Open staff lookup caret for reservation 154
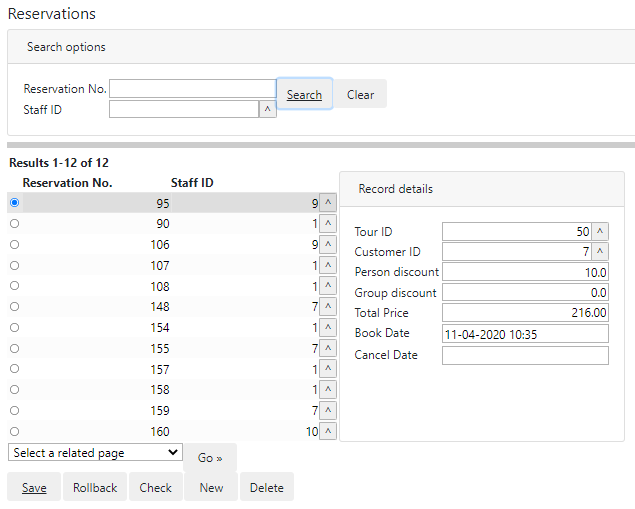The width and height of the screenshot is (635, 509). [328, 328]
